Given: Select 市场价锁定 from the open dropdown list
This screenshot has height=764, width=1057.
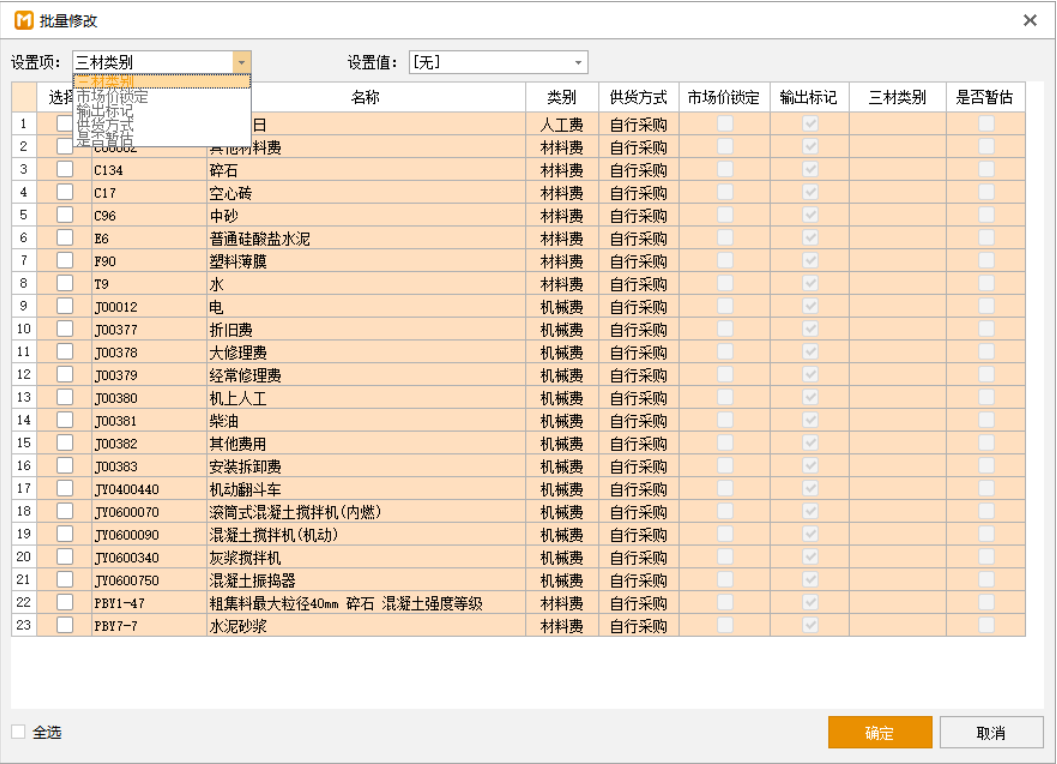Looking at the screenshot, I should click(x=112, y=96).
